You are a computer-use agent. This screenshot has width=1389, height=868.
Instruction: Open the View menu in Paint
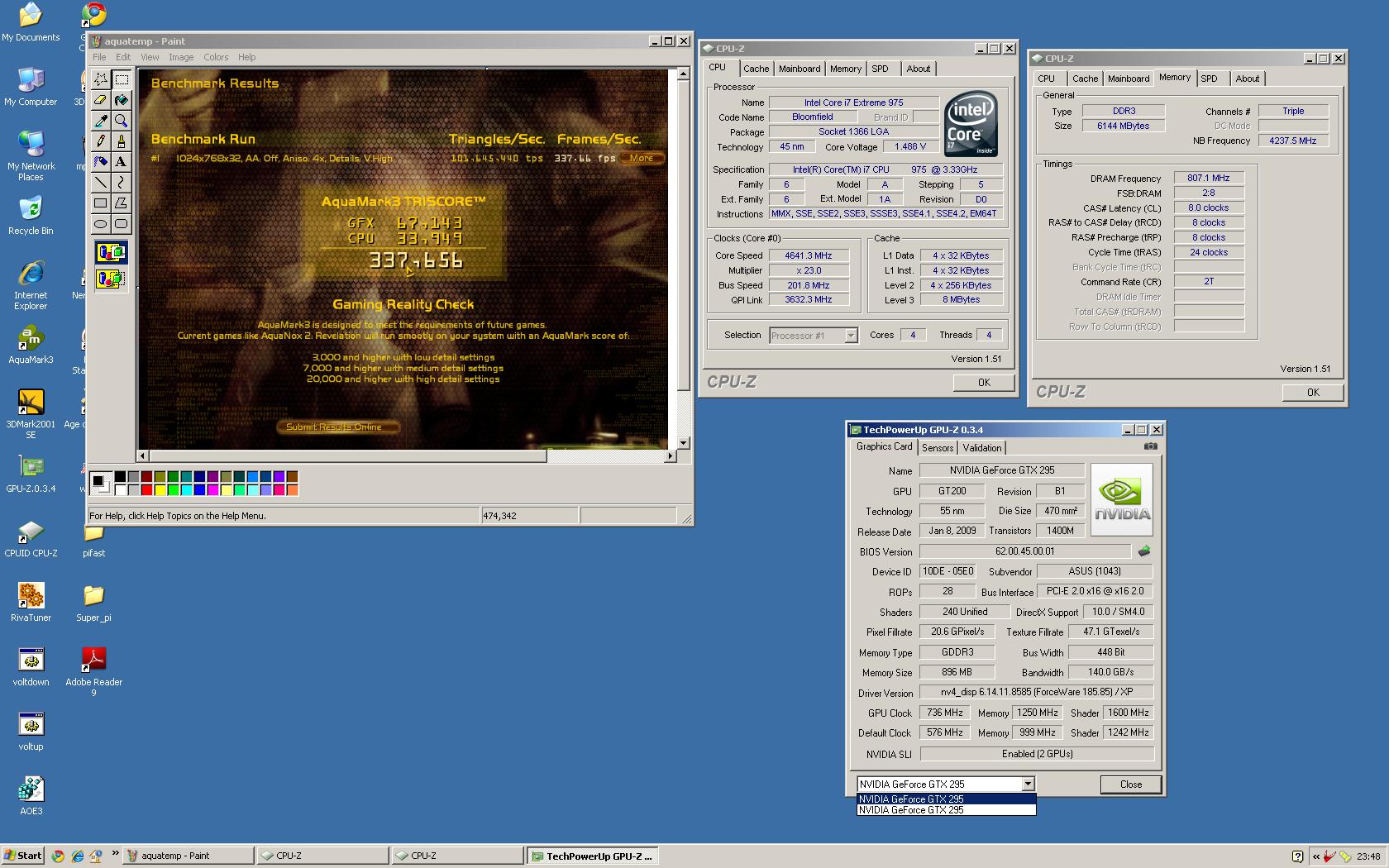[x=150, y=57]
